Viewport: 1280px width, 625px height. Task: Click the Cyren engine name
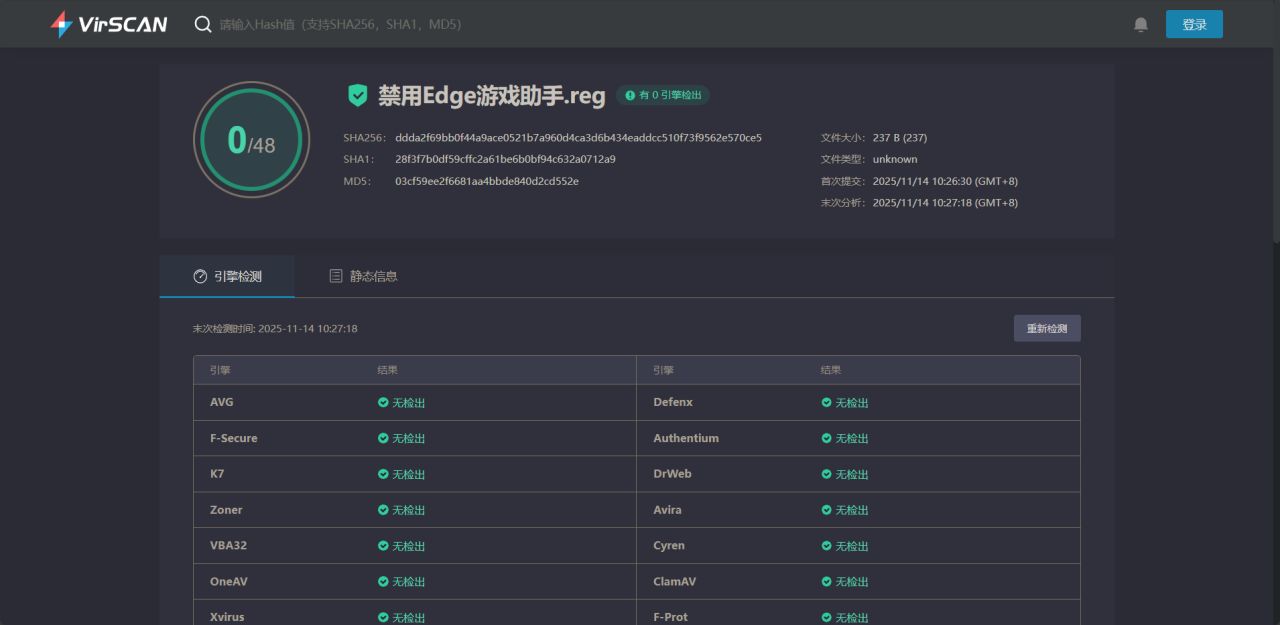click(x=669, y=546)
